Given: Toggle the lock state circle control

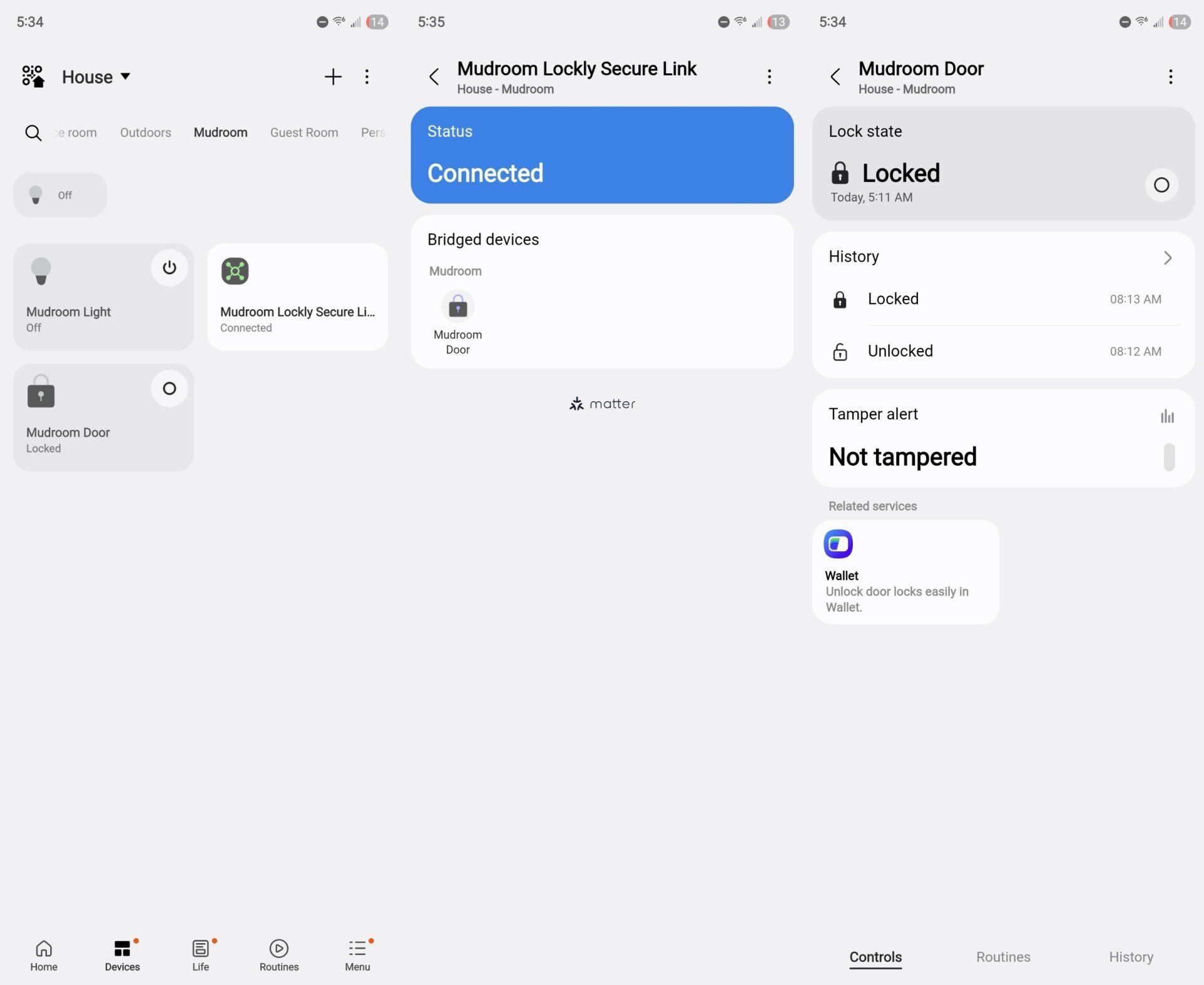Looking at the screenshot, I should [x=1161, y=185].
